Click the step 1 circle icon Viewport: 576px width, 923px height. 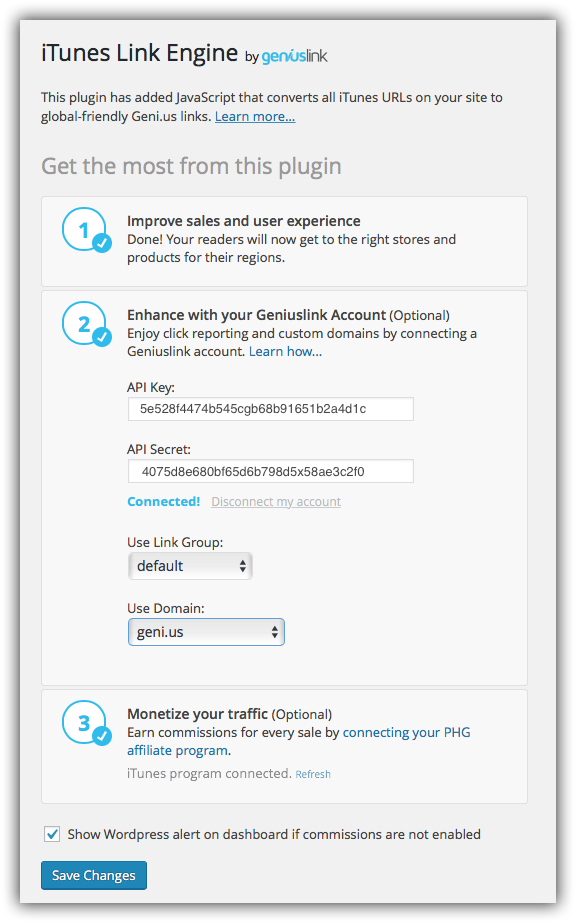(86, 230)
